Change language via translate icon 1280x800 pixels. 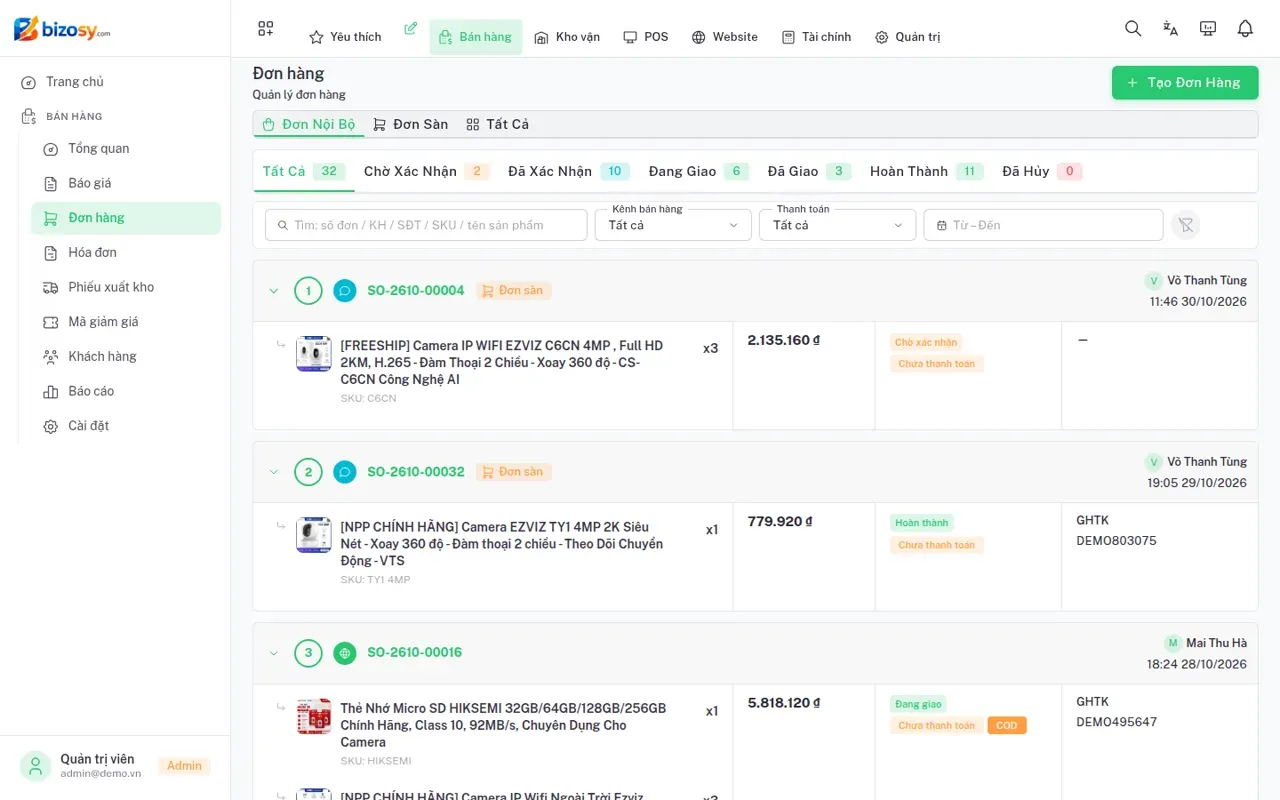pyautogui.click(x=1170, y=29)
